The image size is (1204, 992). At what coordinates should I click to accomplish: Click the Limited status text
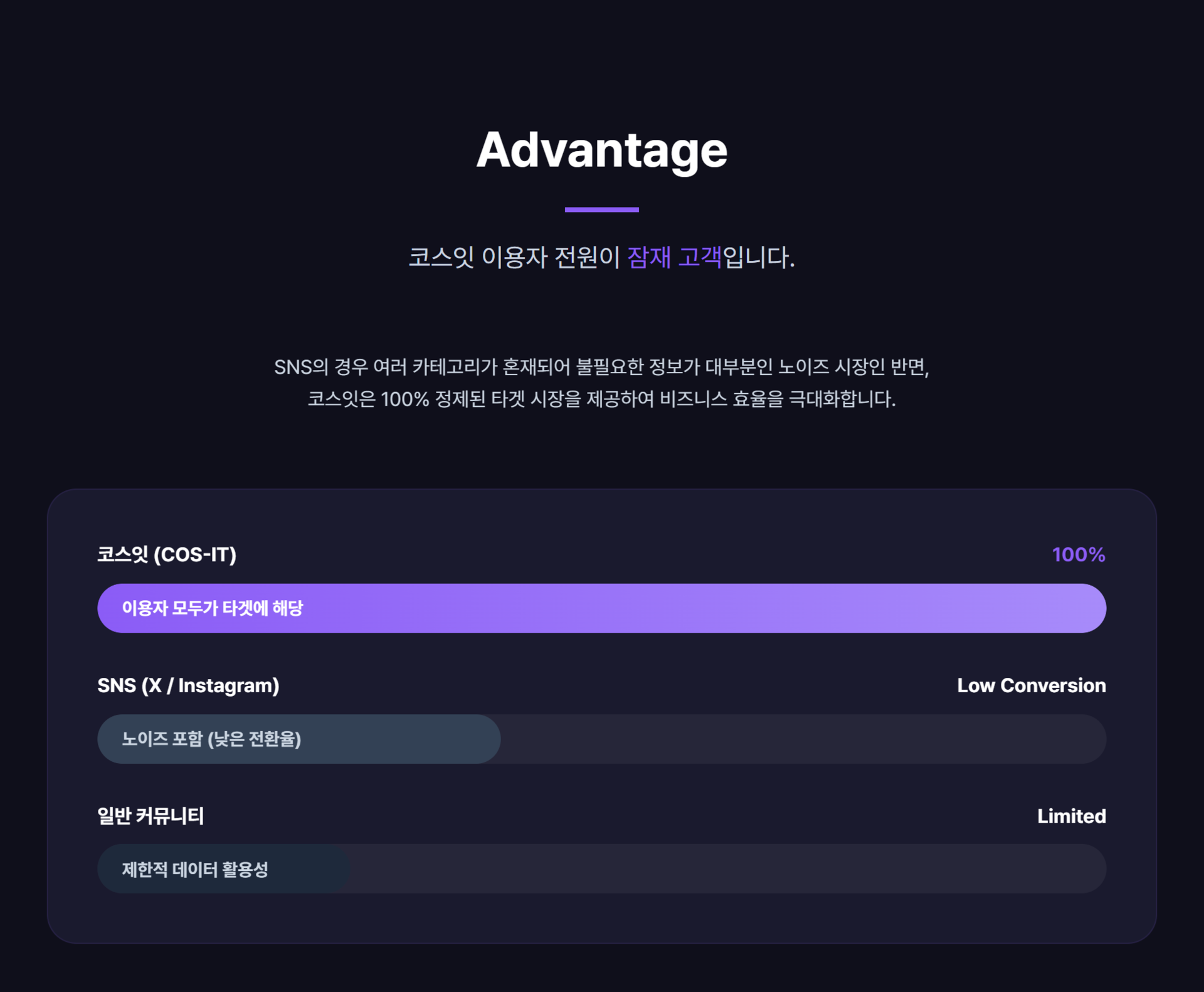1071,816
